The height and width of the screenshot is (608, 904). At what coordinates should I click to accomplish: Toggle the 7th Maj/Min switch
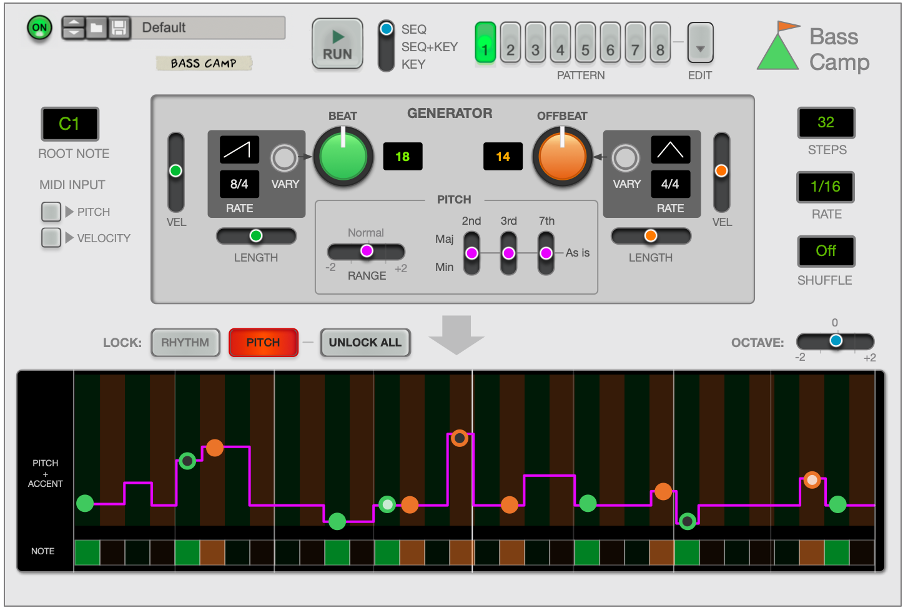pyautogui.click(x=546, y=253)
